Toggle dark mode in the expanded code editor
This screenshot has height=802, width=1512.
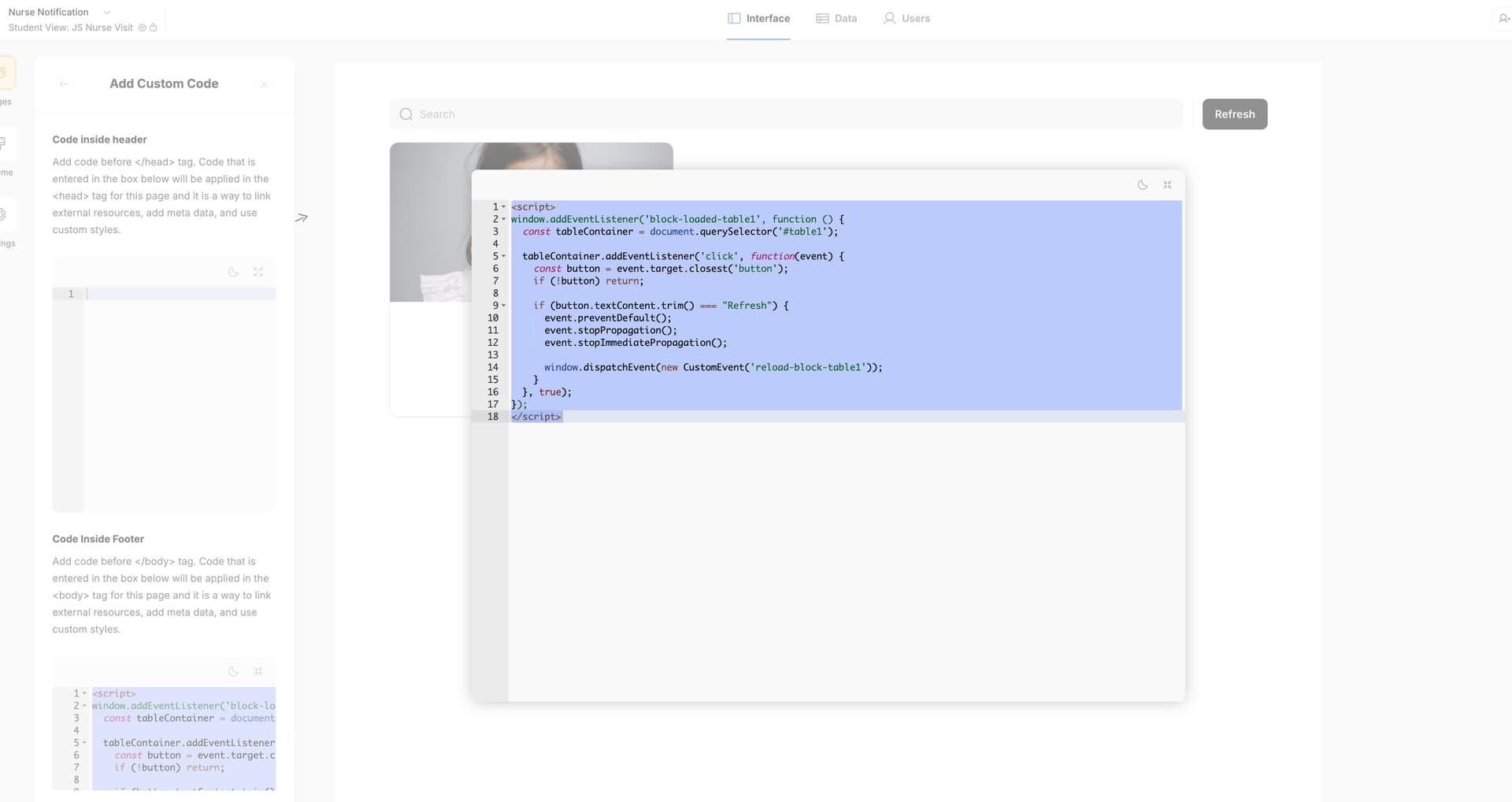tap(1142, 185)
